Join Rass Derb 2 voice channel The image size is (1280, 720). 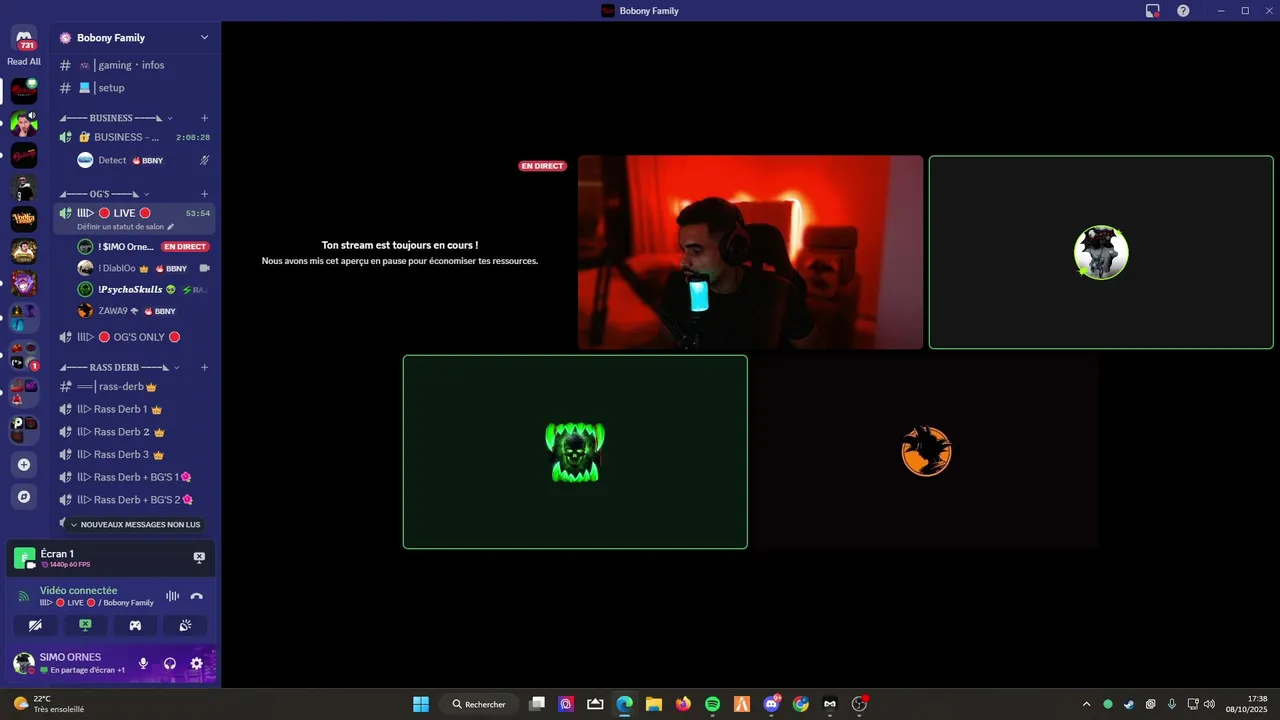134,432
